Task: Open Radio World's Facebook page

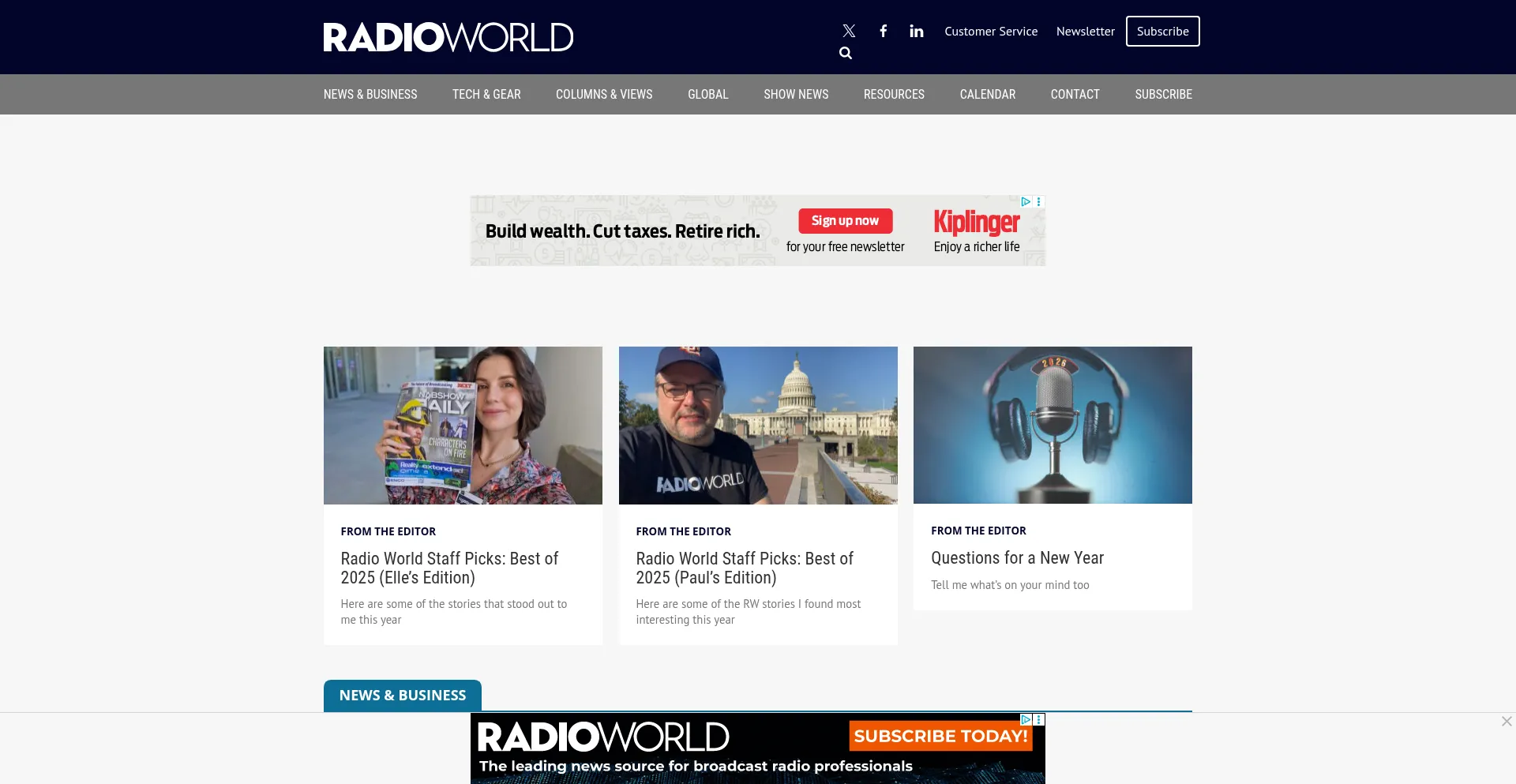Action: point(883,31)
